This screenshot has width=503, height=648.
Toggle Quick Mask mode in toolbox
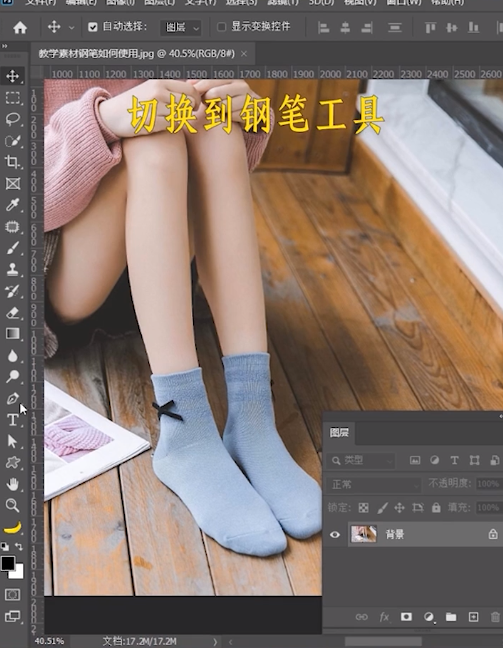(x=12, y=595)
